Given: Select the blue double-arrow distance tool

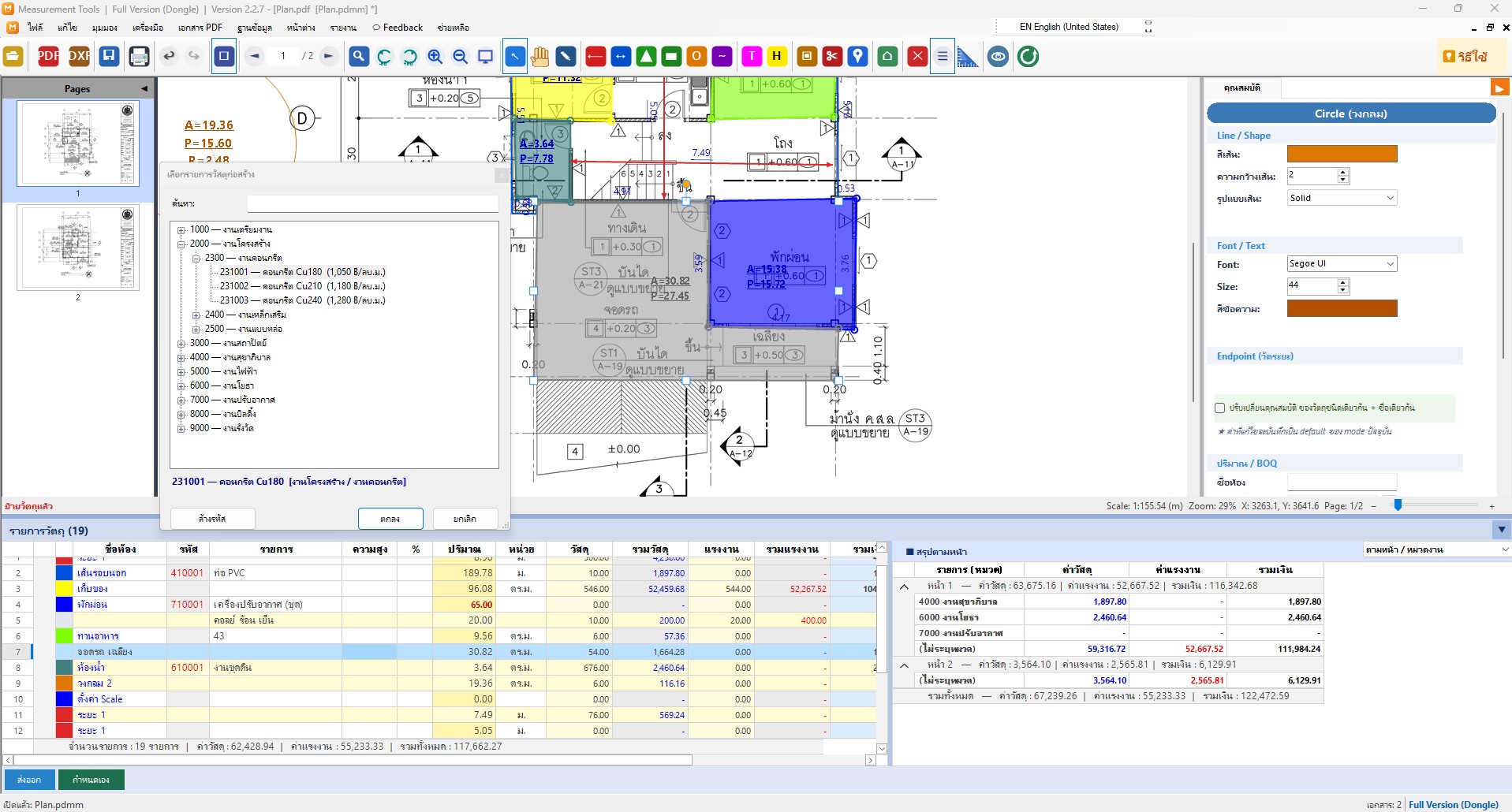Looking at the screenshot, I should 621,56.
